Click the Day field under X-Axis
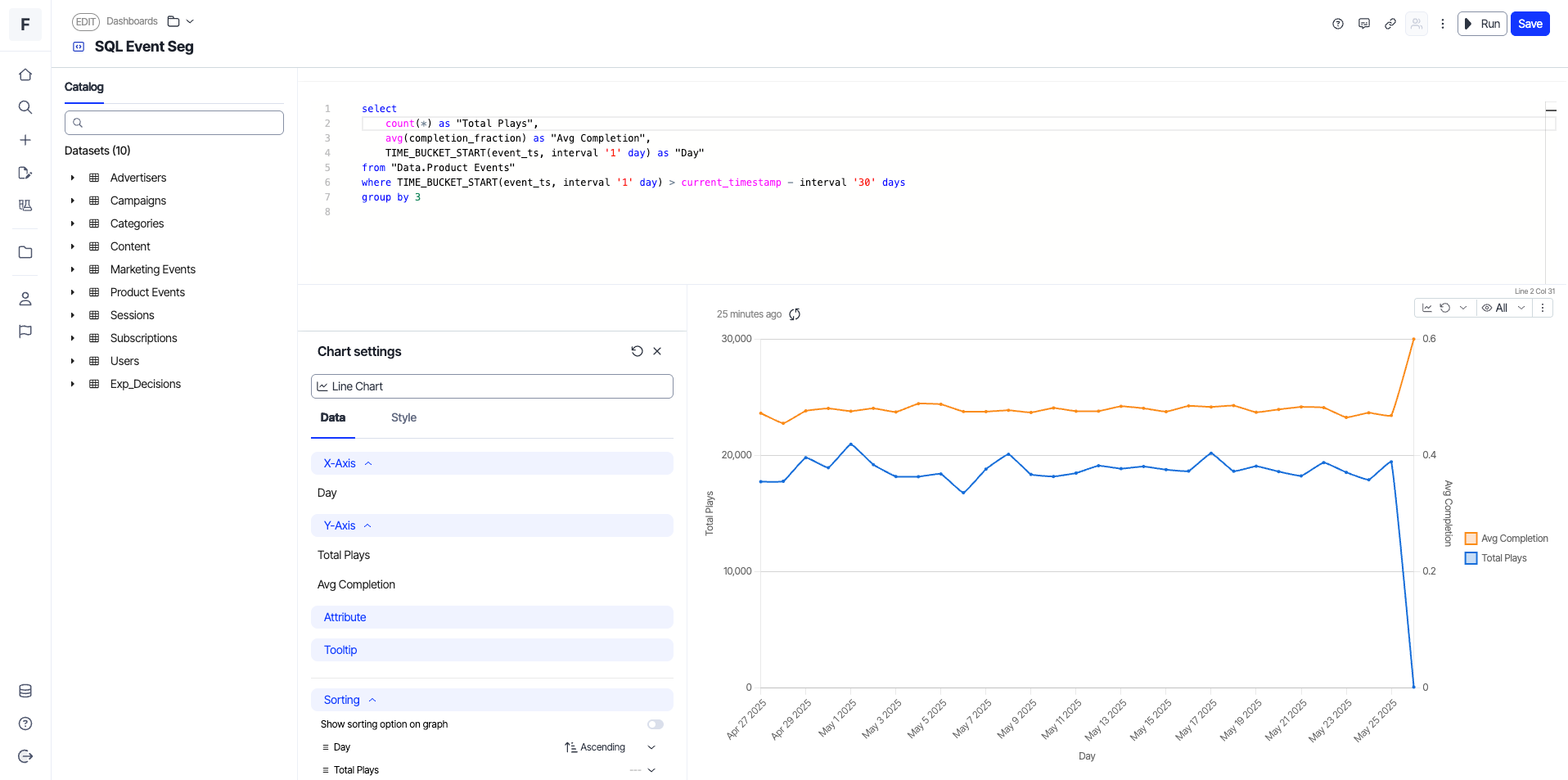 coord(327,493)
